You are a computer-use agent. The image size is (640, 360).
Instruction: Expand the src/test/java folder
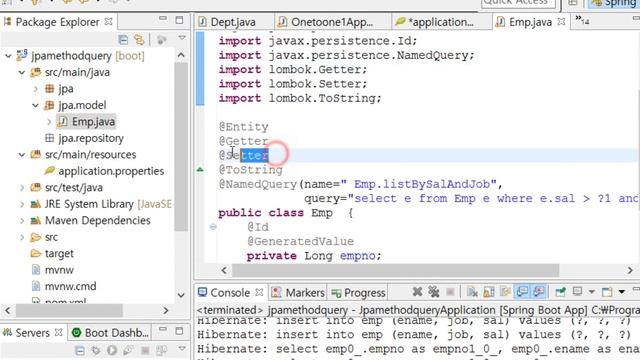pyautogui.click(x=22, y=188)
